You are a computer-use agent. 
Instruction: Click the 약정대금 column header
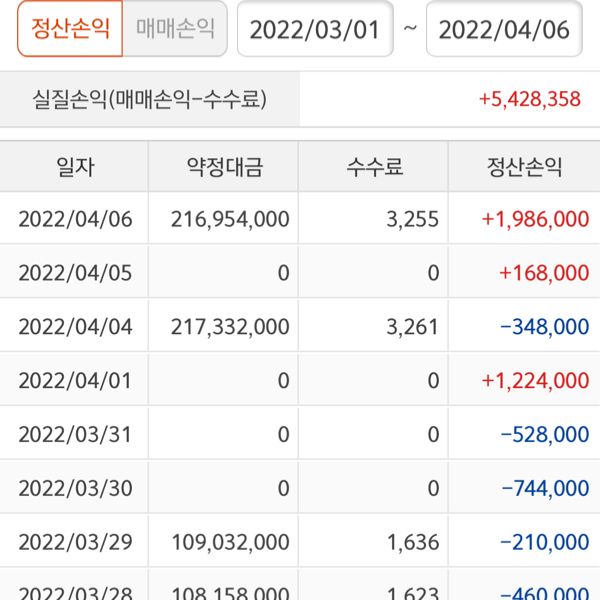(225, 166)
